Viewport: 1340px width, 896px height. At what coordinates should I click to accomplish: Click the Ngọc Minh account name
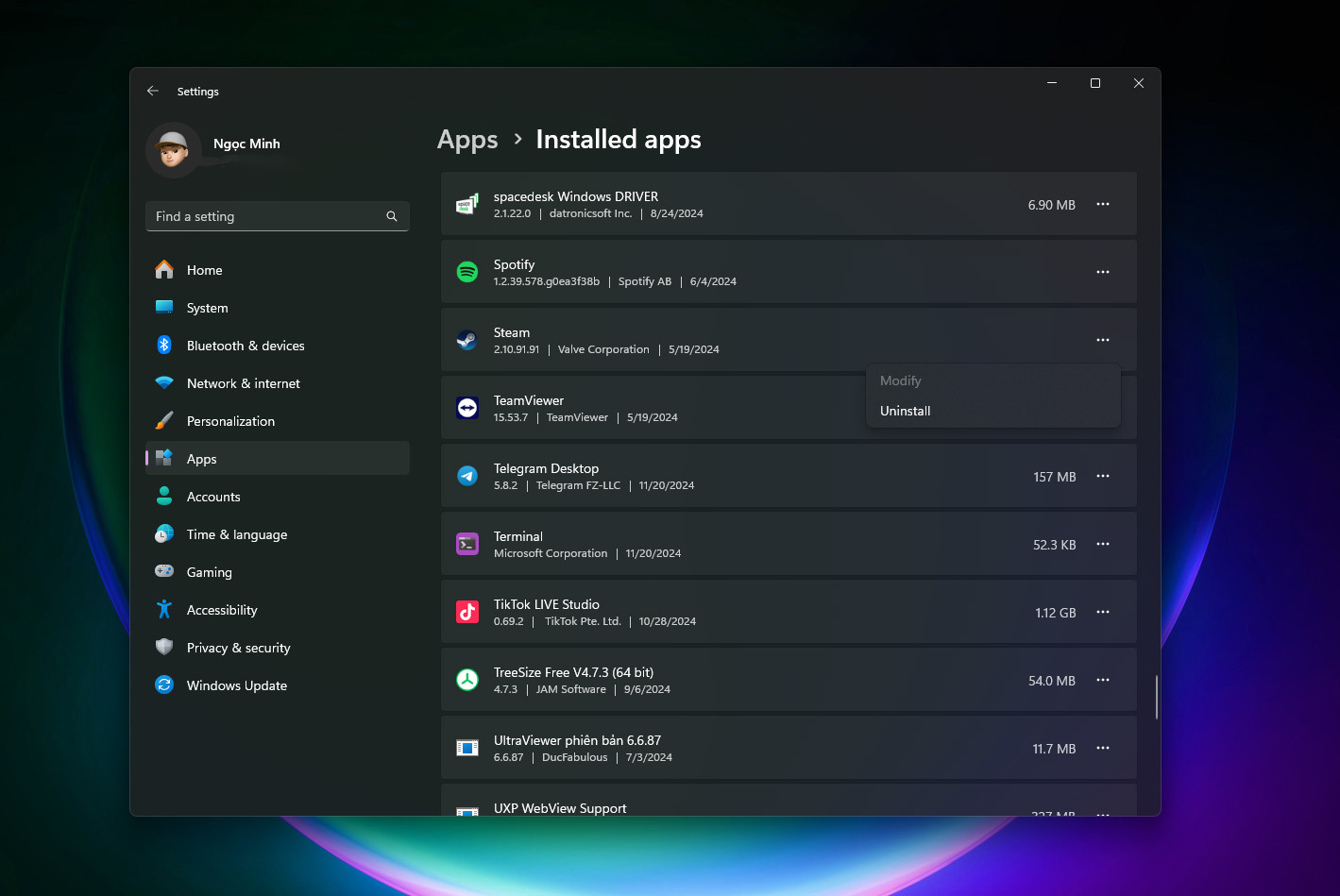tap(246, 144)
